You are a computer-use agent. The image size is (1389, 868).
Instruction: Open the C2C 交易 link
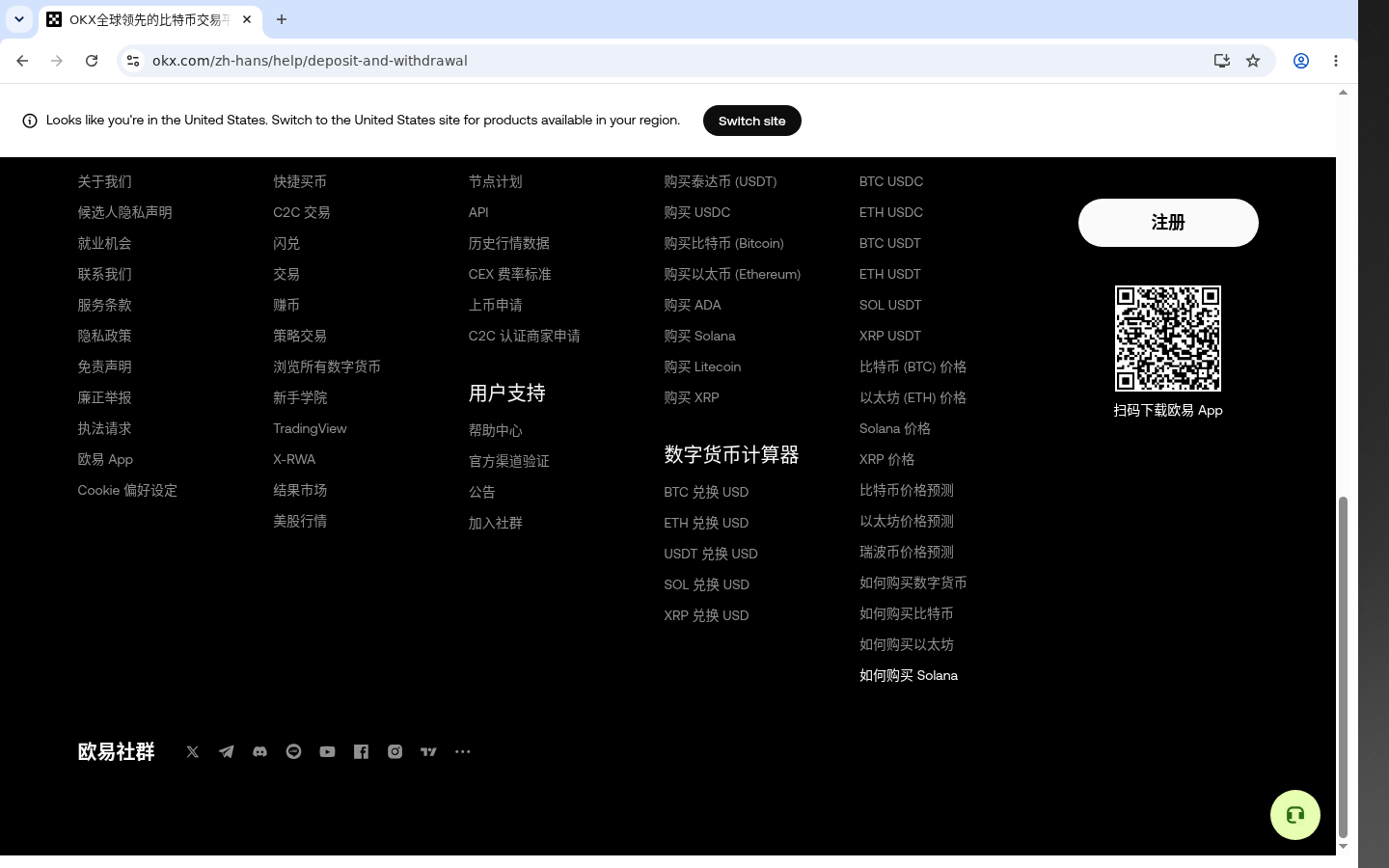pyautogui.click(x=302, y=212)
